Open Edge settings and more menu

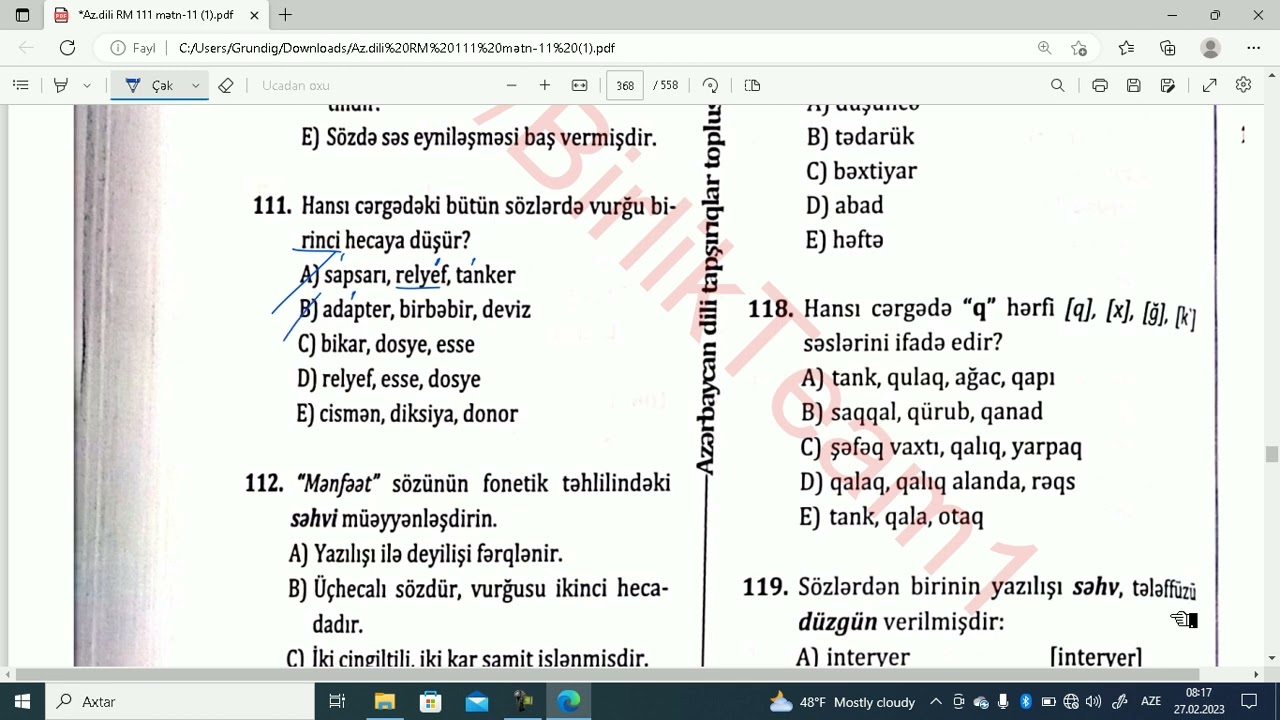(1254, 48)
